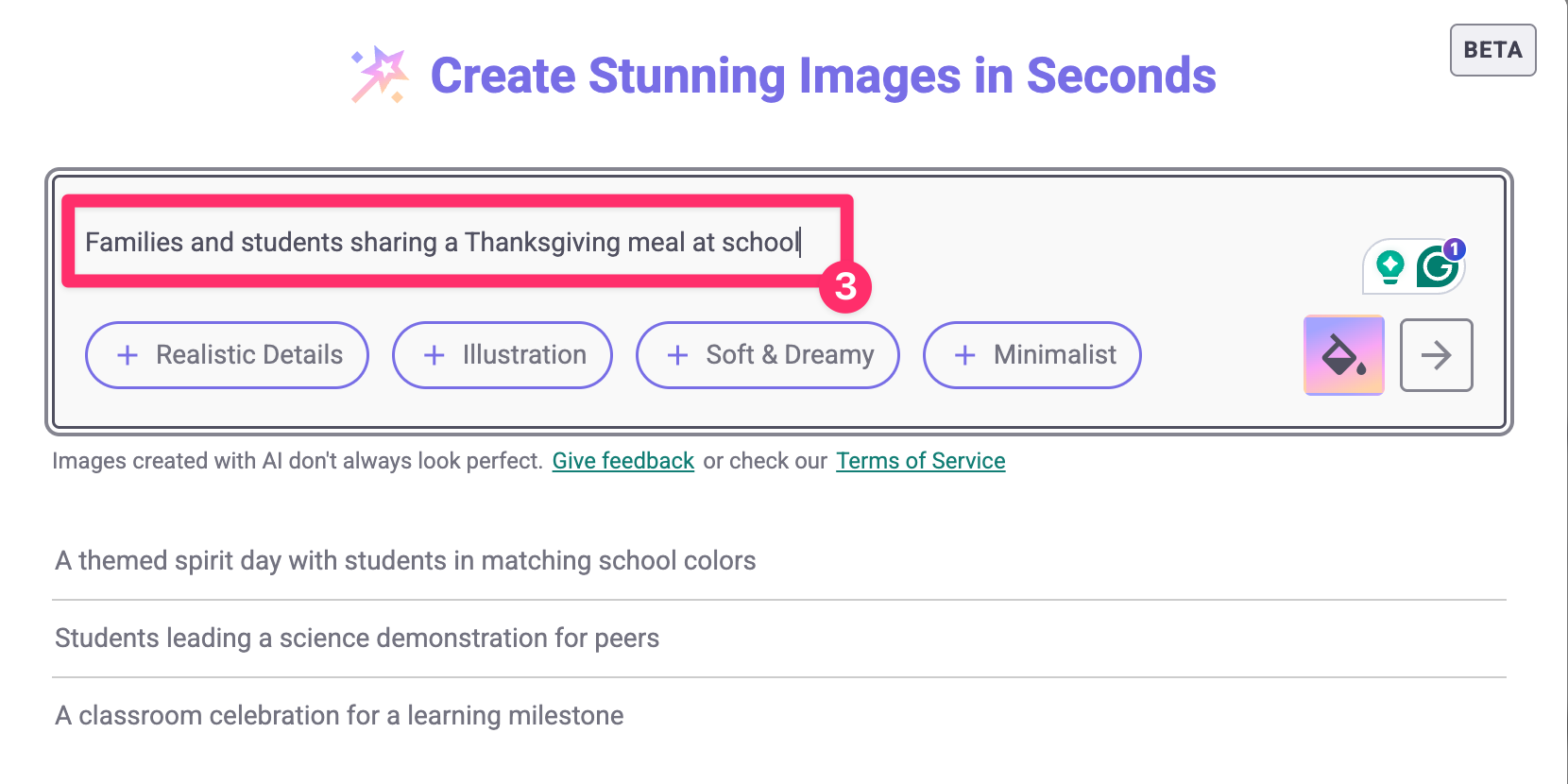Click the arrow submit button
1568x784 pixels.
tap(1436, 355)
